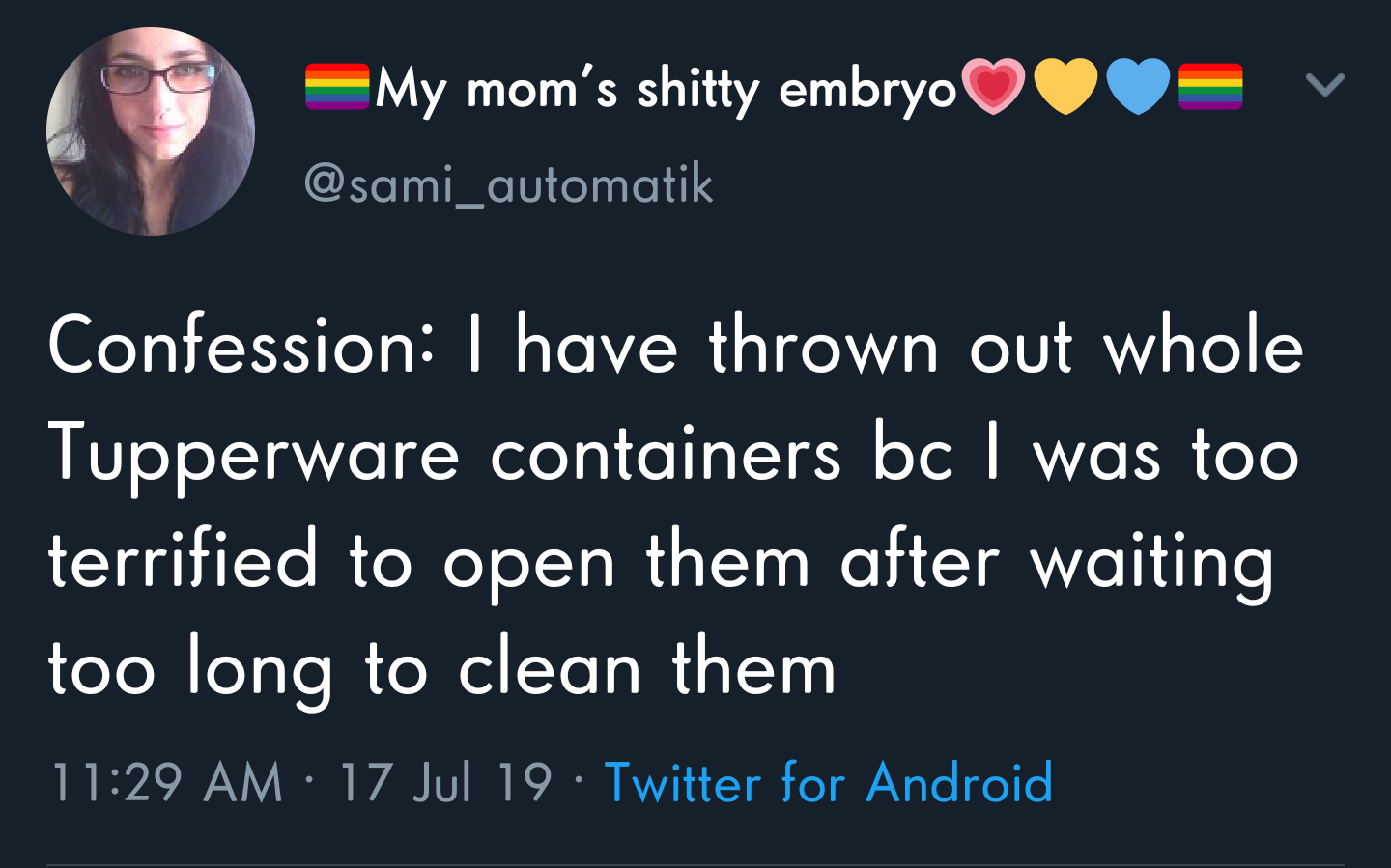Viewport: 1391px width, 868px height.
Task: Click the 11:29 AM timestamp
Action: coord(166,782)
